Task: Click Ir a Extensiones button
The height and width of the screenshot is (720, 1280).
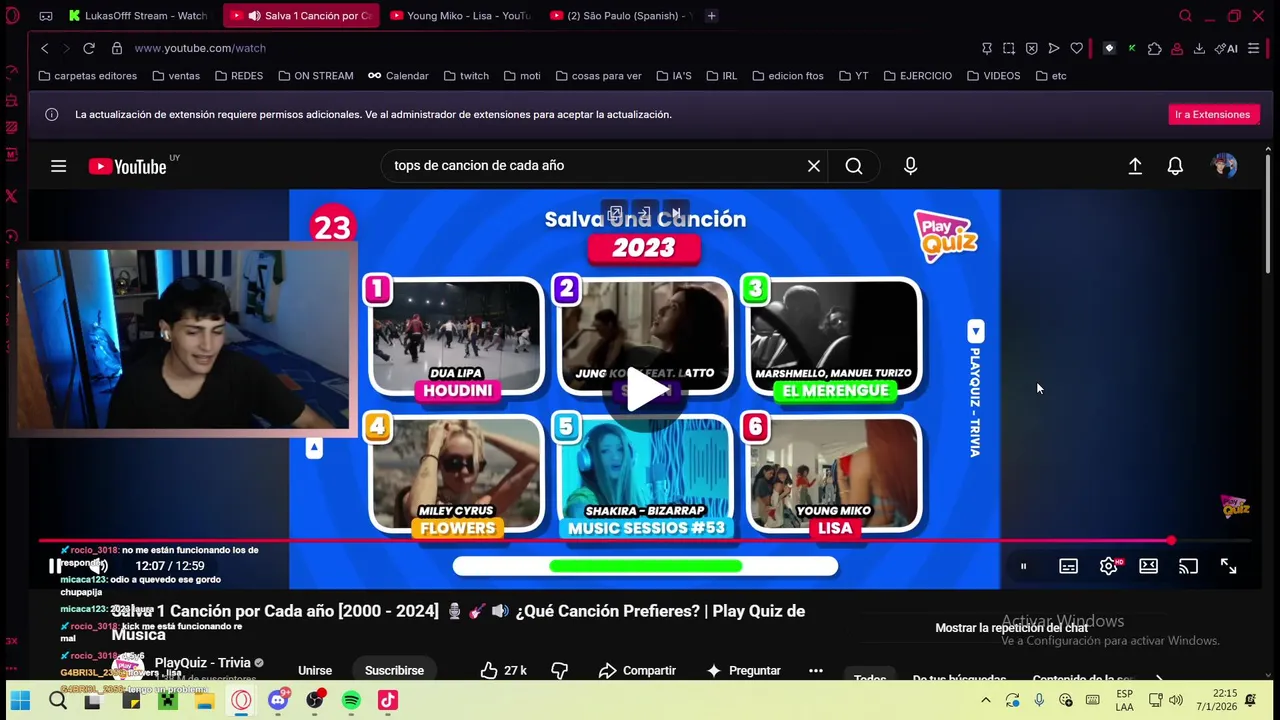Action: pyautogui.click(x=1212, y=115)
